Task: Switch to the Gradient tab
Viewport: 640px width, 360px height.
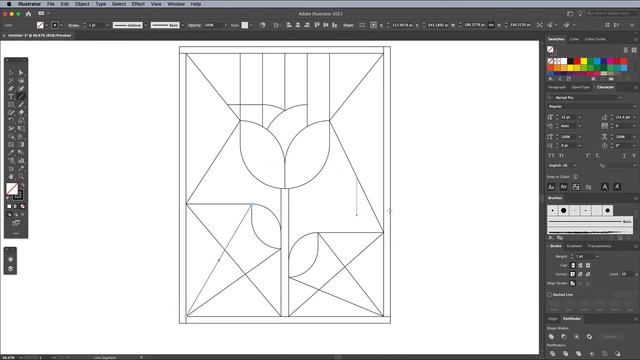Action: (x=574, y=246)
